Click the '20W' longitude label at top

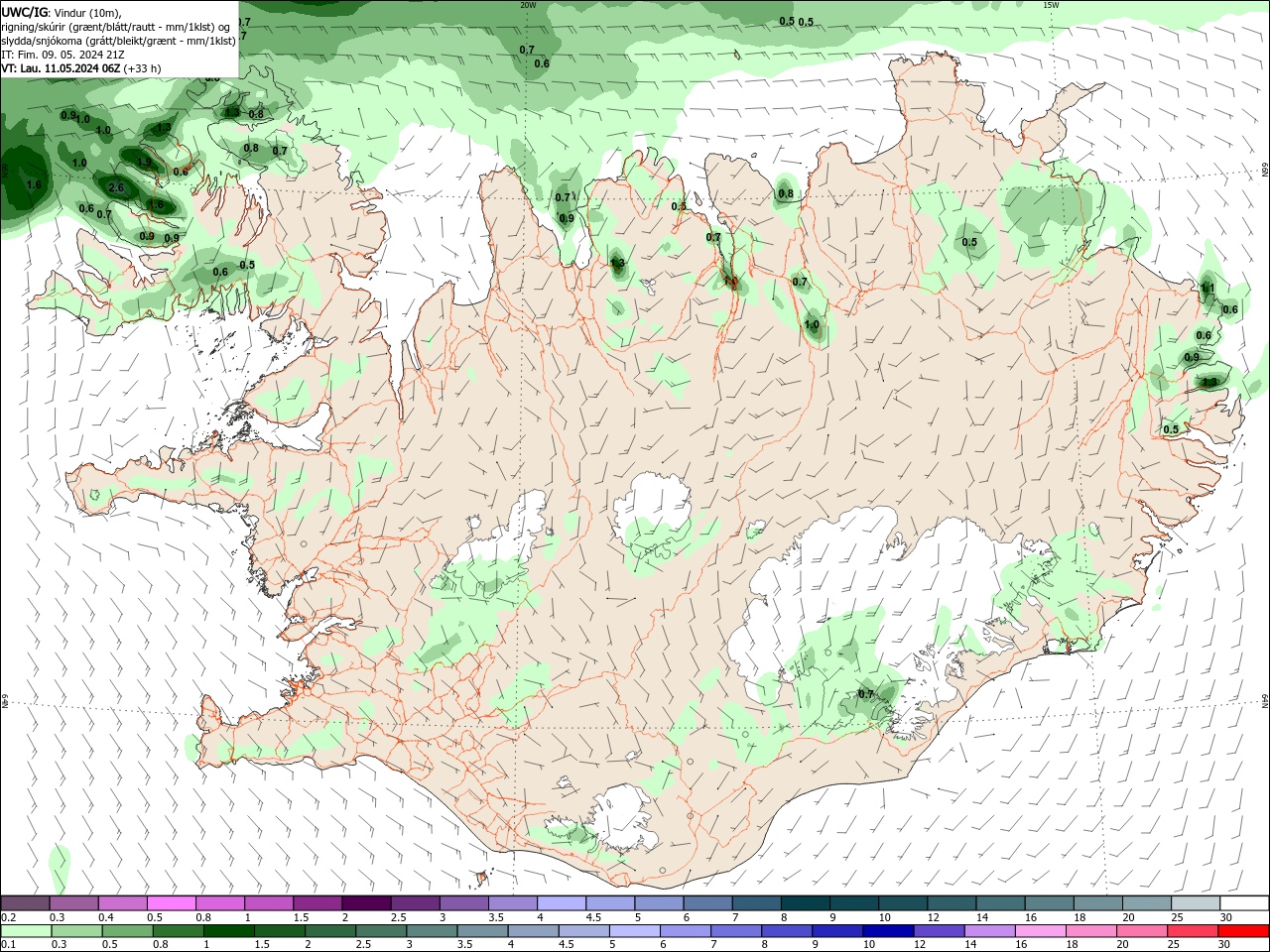click(527, 5)
